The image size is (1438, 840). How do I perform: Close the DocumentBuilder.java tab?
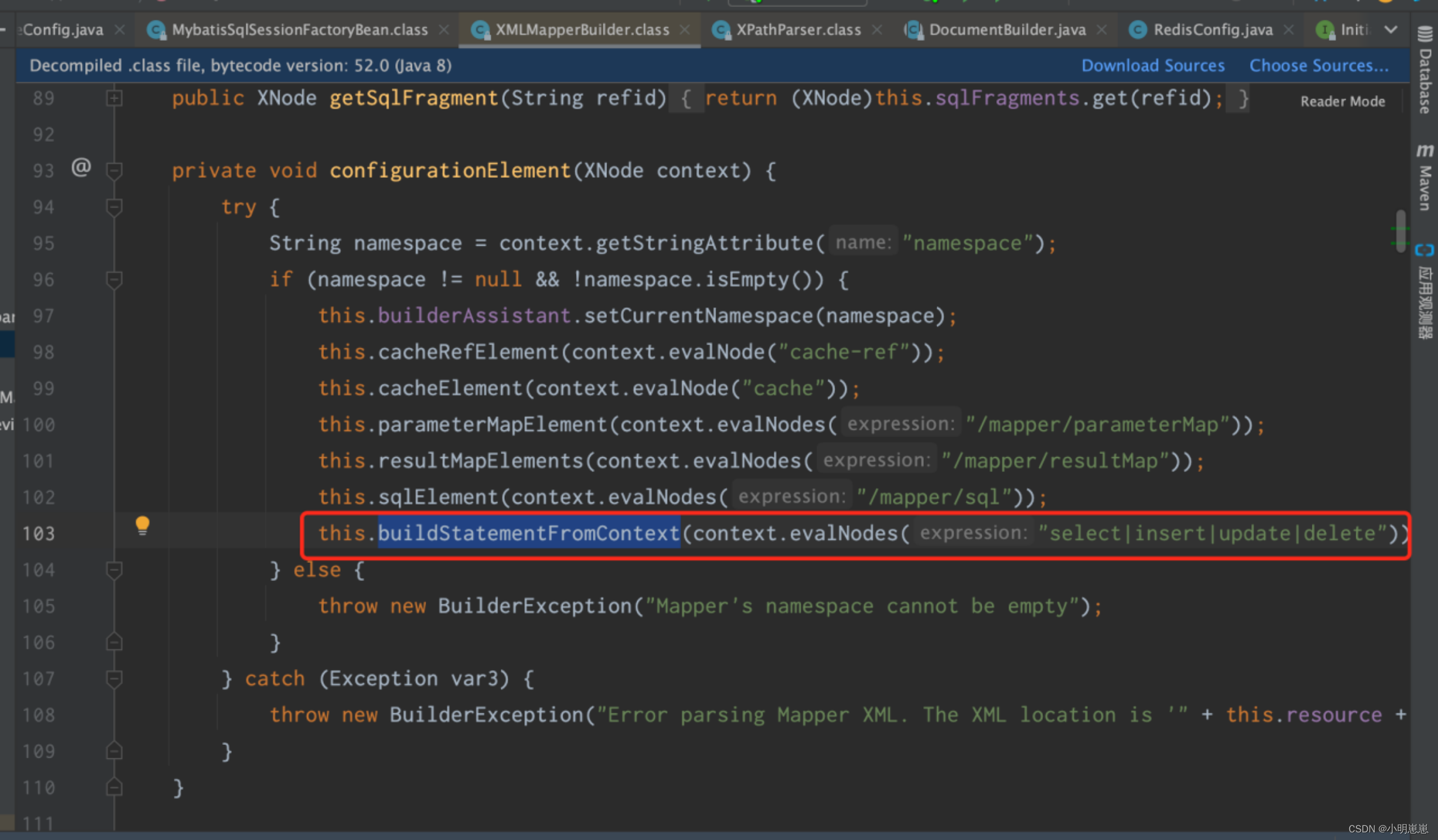[1101, 29]
